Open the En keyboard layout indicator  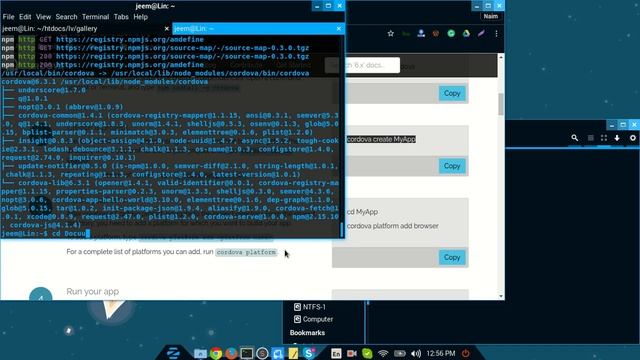336,353
